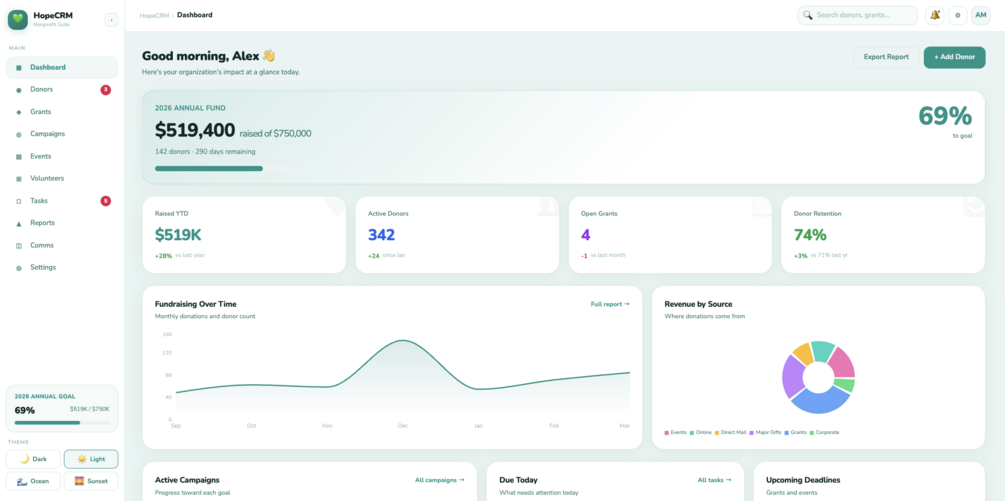Collapse the sidebar with chevron button

tap(112, 21)
